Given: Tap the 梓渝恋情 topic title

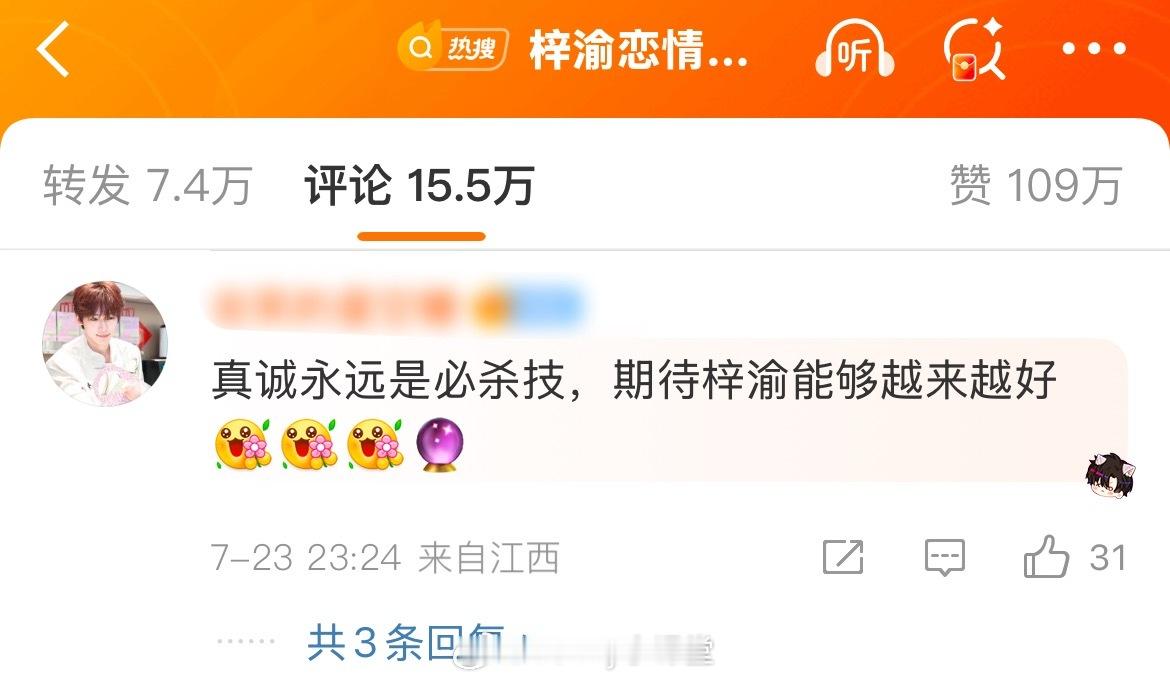Looking at the screenshot, I should [x=638, y=50].
